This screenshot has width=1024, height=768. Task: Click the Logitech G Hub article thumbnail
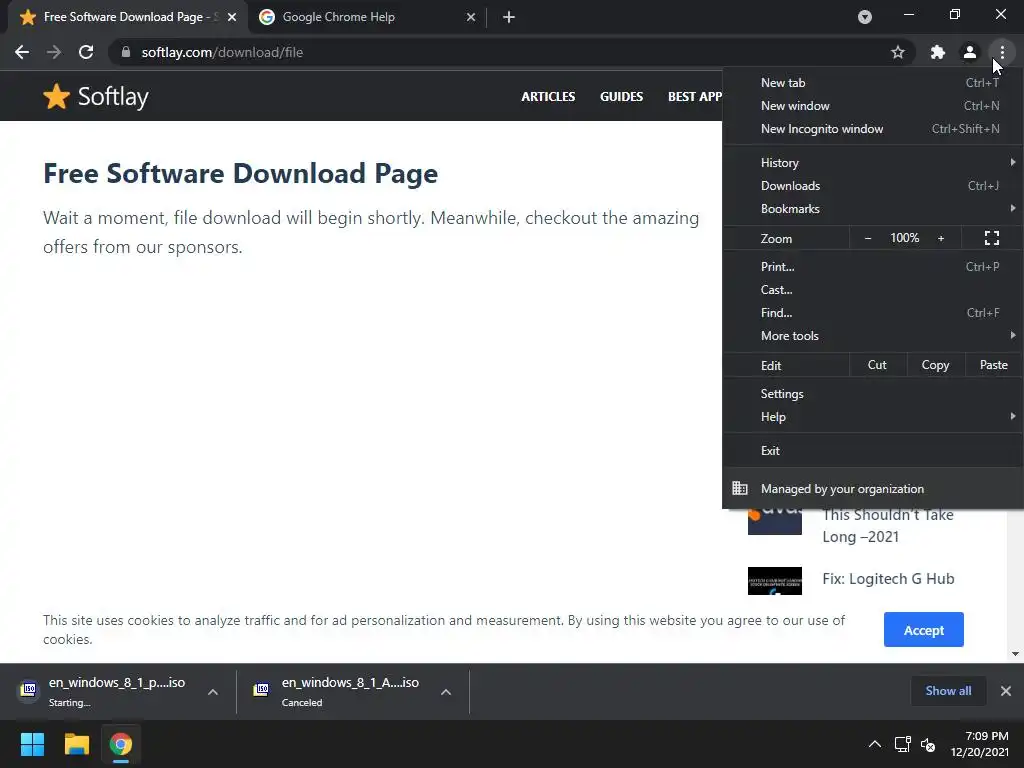coord(775,581)
